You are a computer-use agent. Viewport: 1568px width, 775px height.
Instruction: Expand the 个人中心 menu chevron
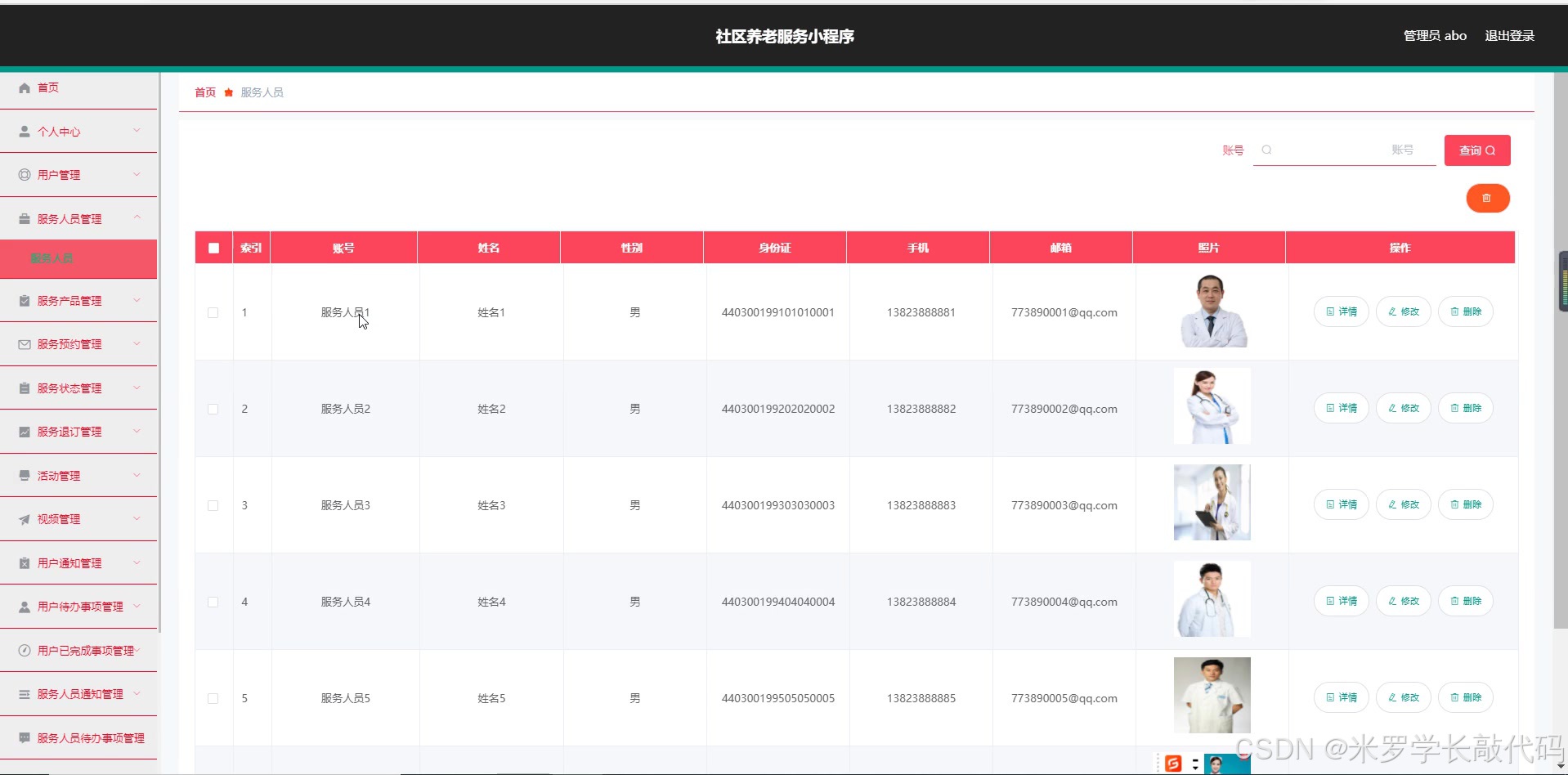click(137, 130)
